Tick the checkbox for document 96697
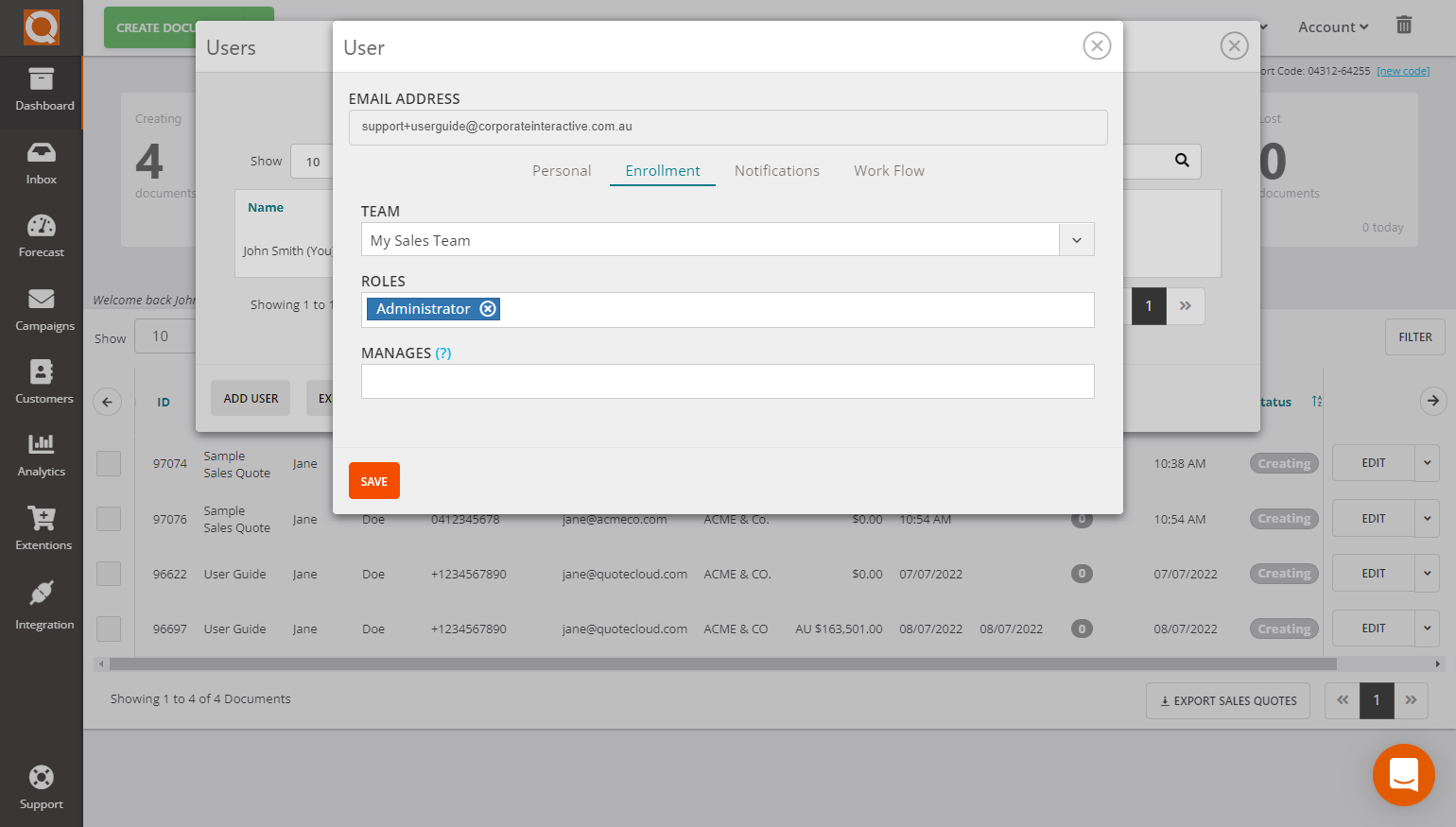Screen dimensions: 1456x827 pyautogui.click(x=109, y=629)
